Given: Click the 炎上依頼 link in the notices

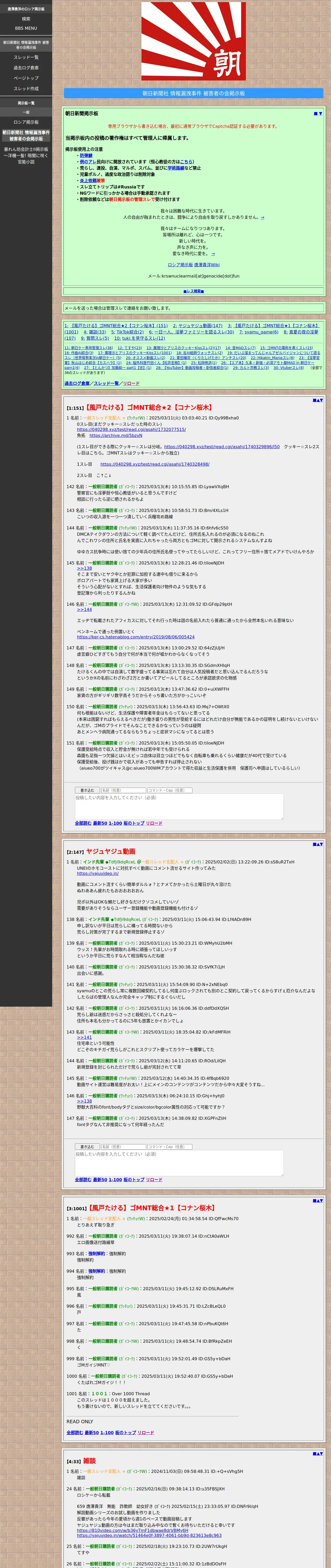Looking at the screenshot, I should [88, 181].
